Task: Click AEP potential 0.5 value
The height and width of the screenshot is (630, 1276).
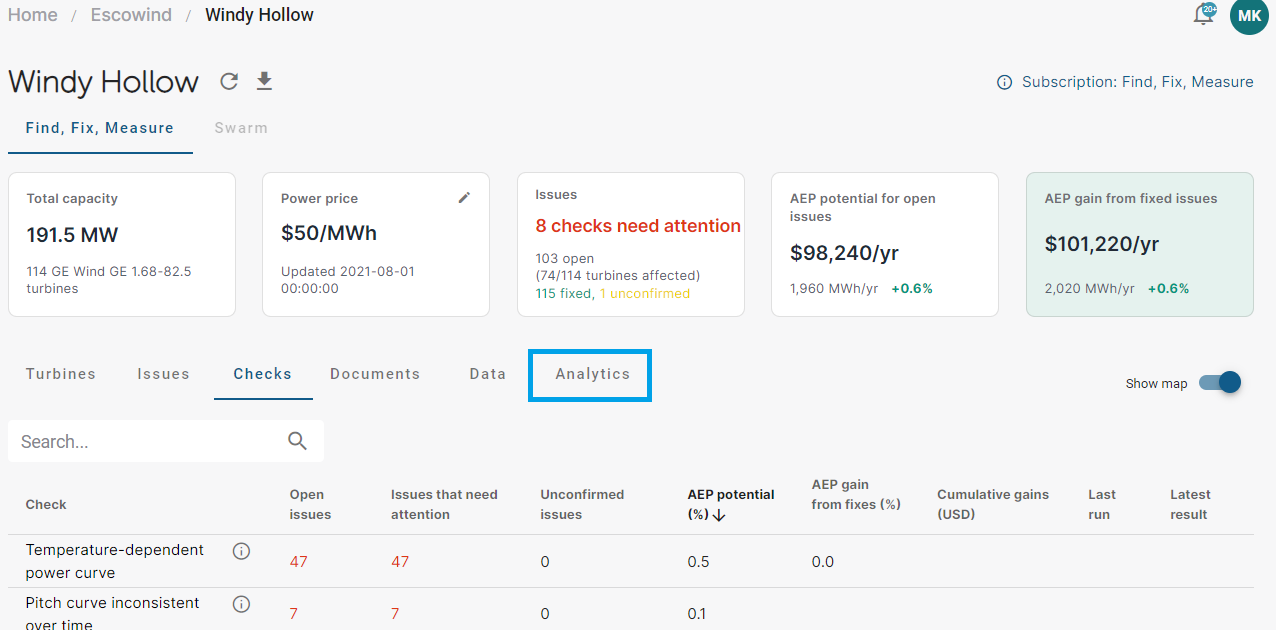Action: tap(698, 561)
